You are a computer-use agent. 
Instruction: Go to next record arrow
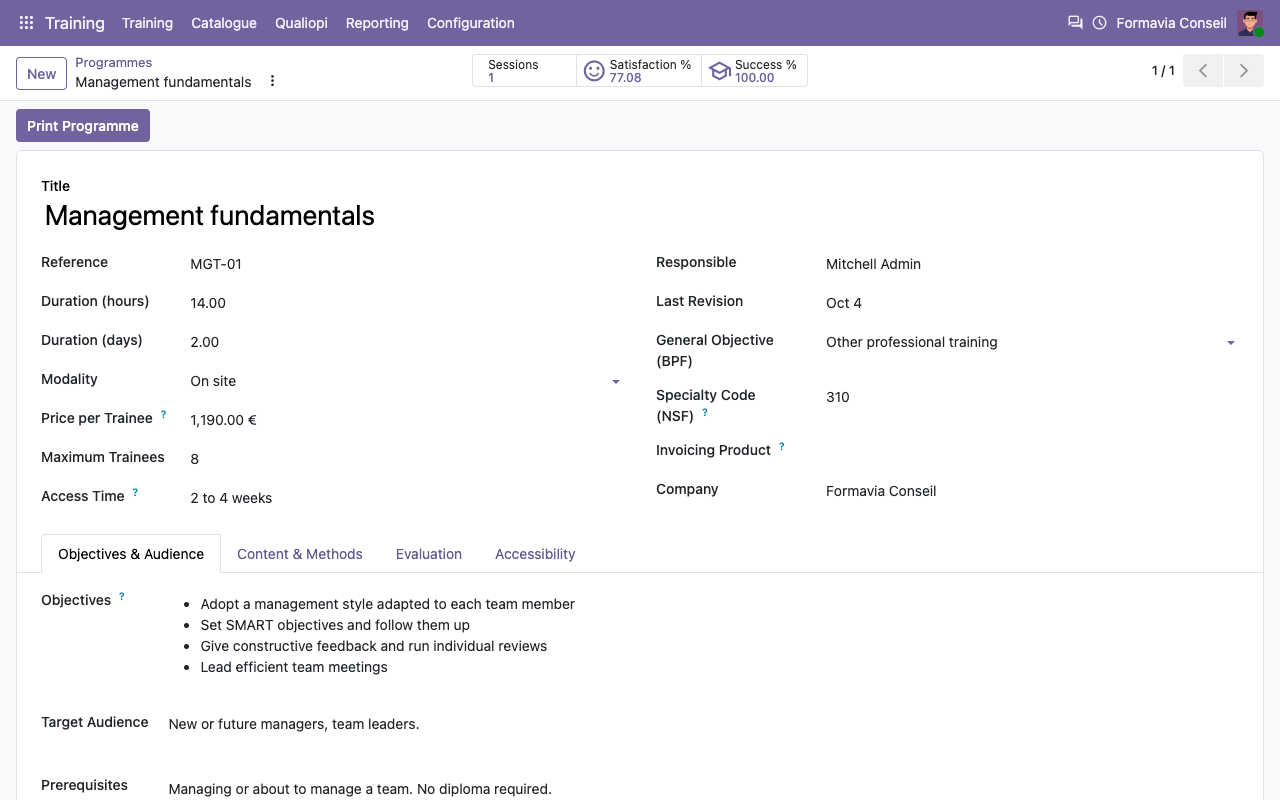tap(1244, 71)
